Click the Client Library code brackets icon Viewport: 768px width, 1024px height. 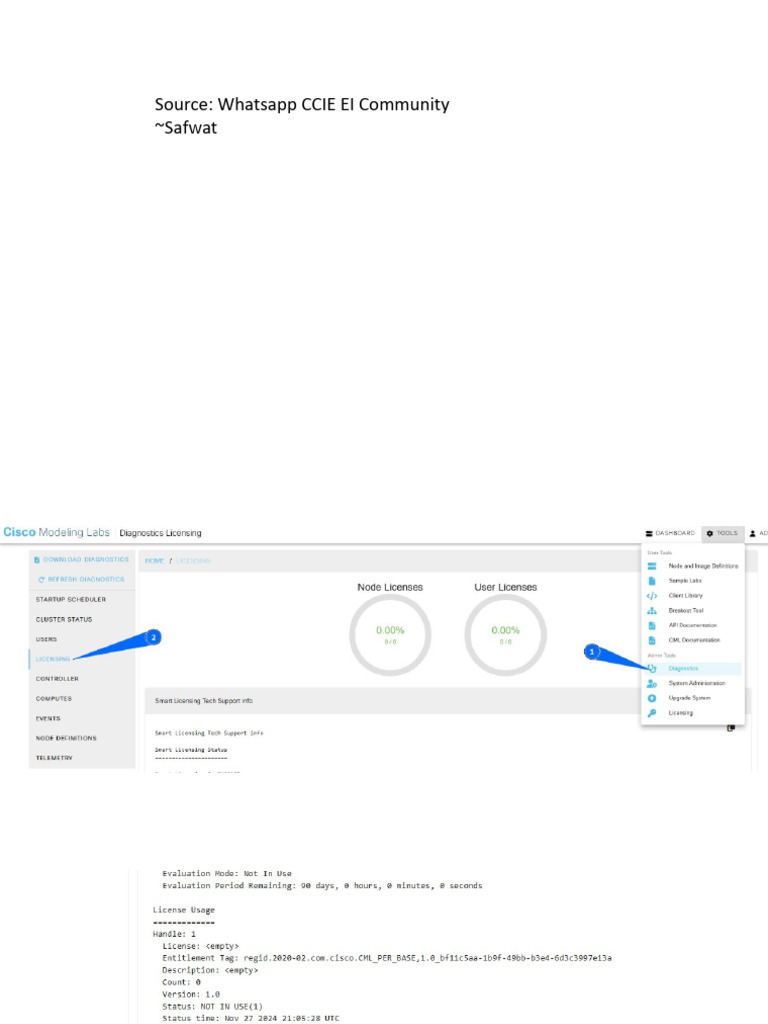(652, 596)
